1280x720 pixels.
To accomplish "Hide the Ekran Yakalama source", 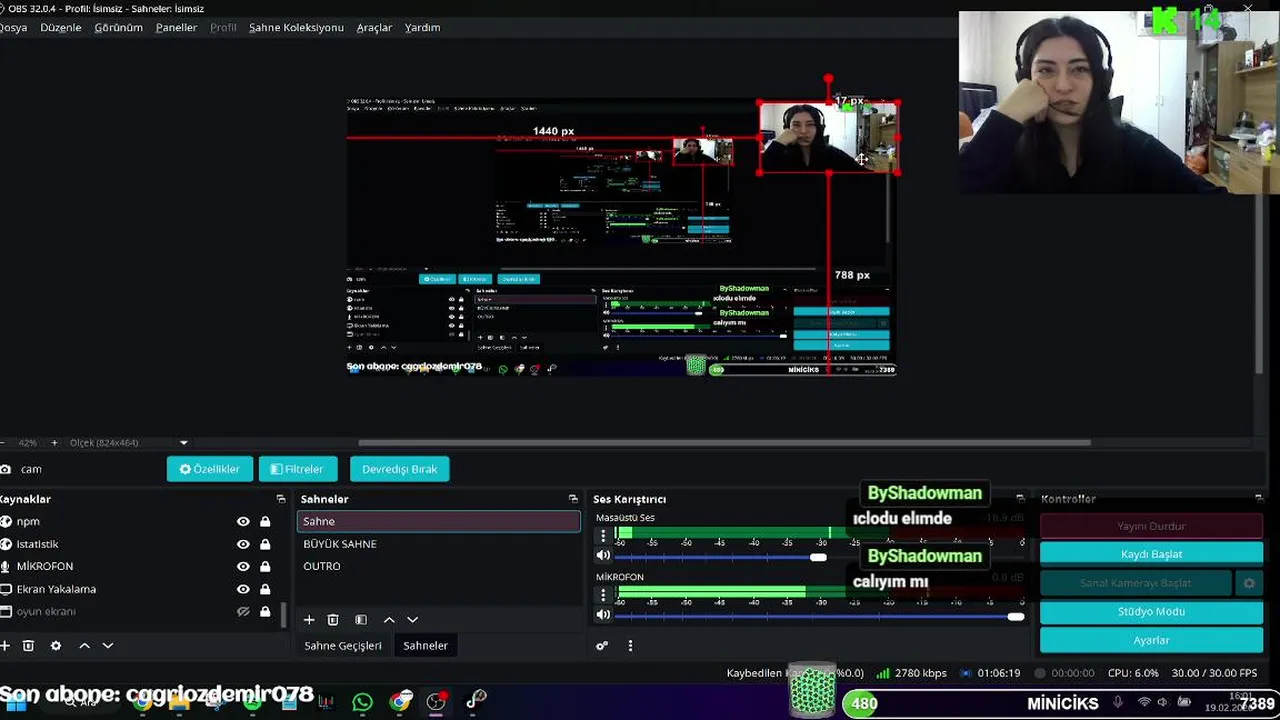I will tap(243, 589).
